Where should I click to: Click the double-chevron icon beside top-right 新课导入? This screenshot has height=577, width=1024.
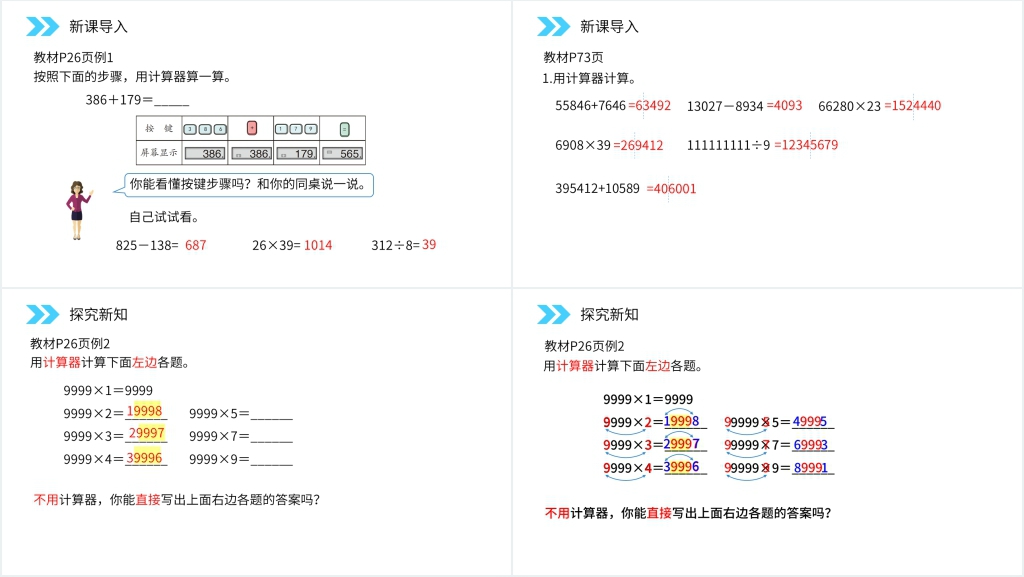click(553, 26)
